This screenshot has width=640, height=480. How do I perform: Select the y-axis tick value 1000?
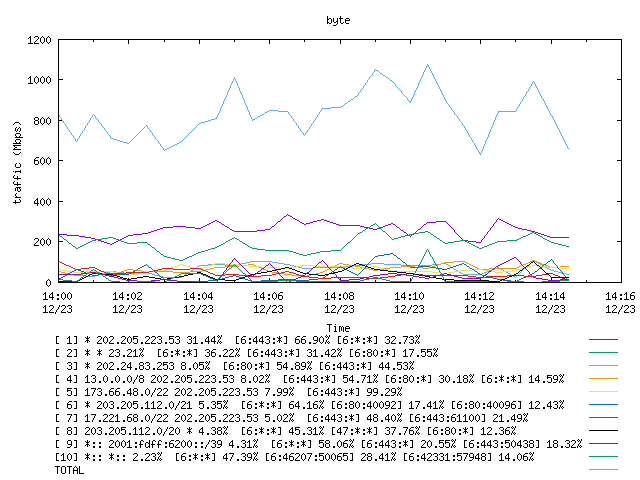pos(39,80)
